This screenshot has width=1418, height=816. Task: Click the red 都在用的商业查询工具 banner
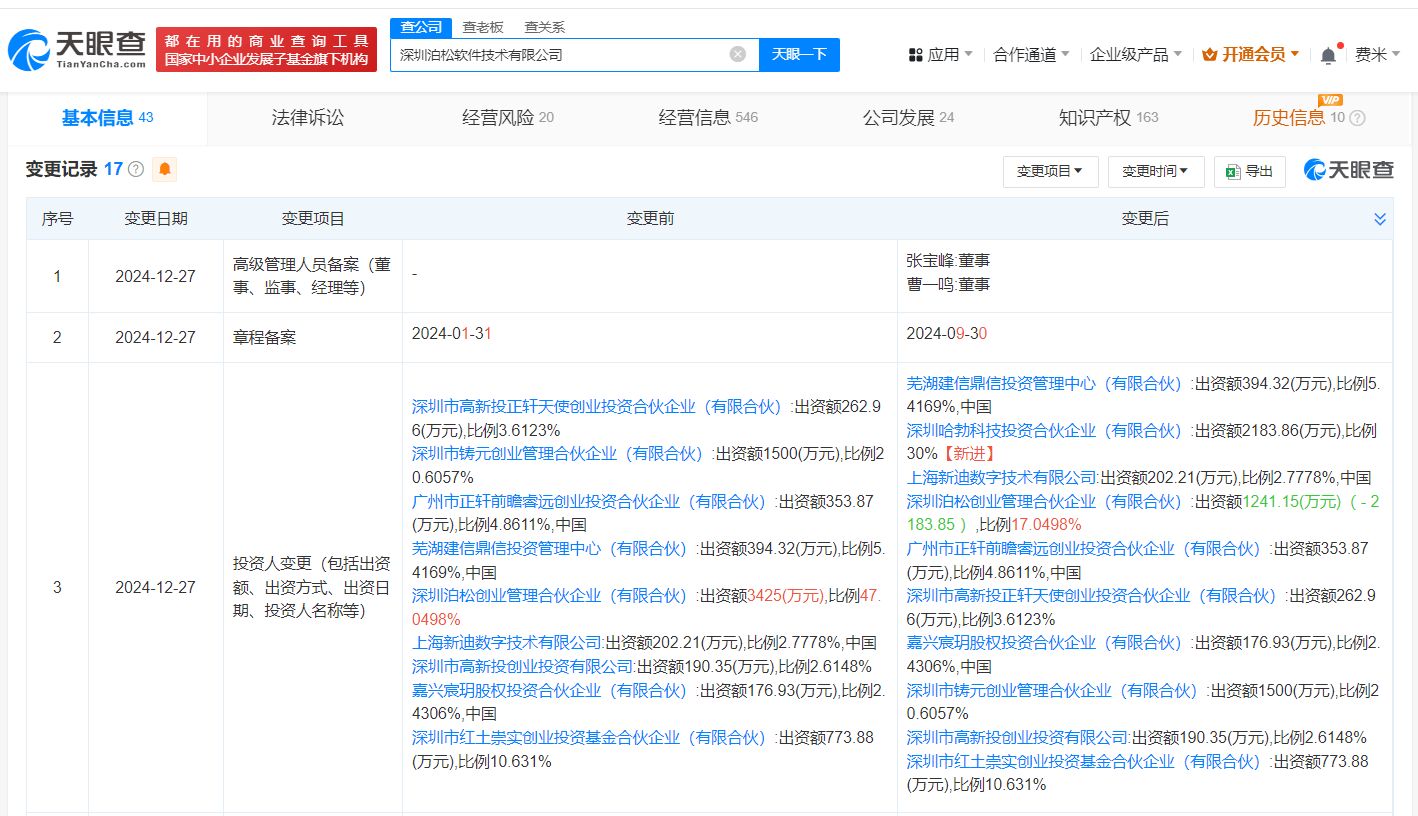click(x=266, y=49)
